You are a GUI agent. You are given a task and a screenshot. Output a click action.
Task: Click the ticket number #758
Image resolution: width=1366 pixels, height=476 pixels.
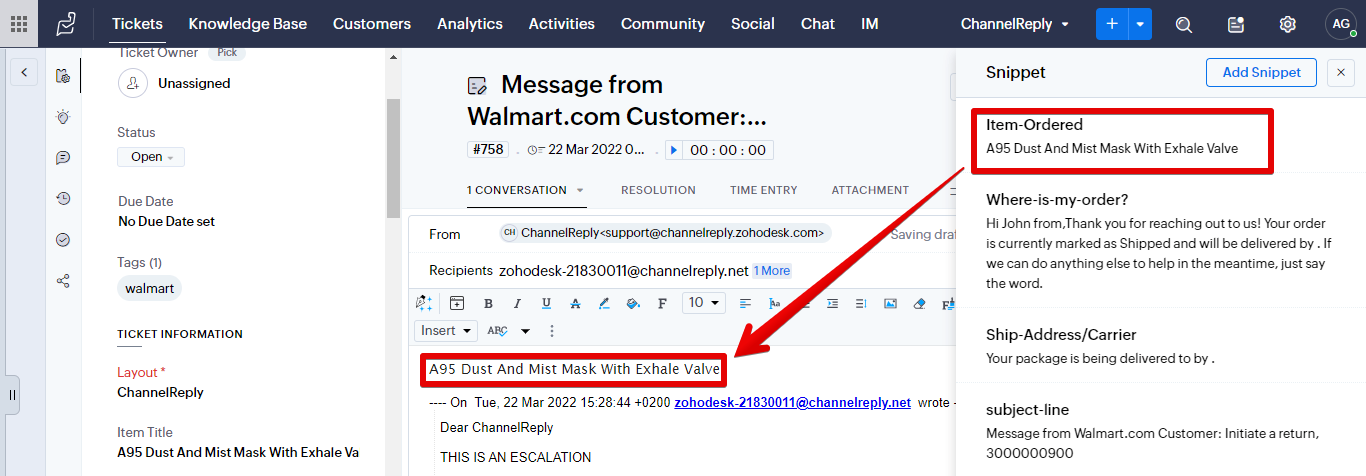click(488, 150)
